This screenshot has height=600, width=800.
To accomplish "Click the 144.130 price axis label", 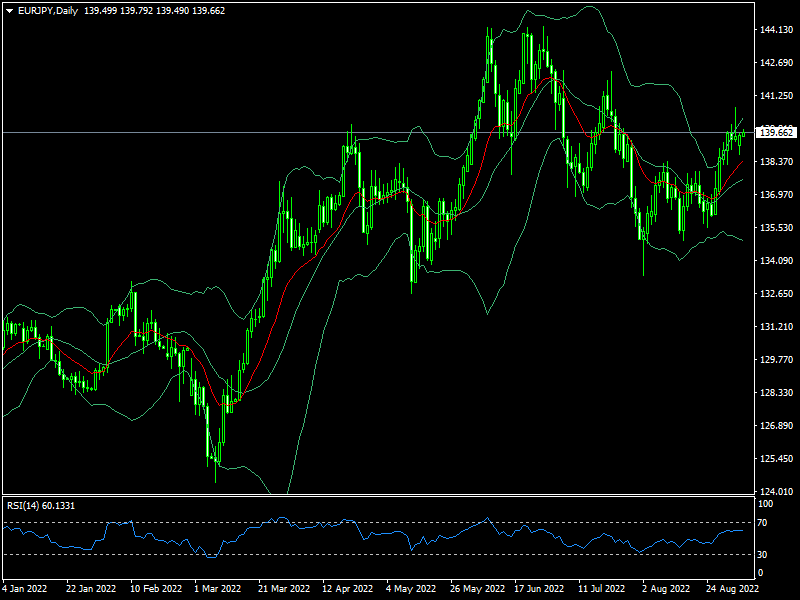I will (777, 30).
